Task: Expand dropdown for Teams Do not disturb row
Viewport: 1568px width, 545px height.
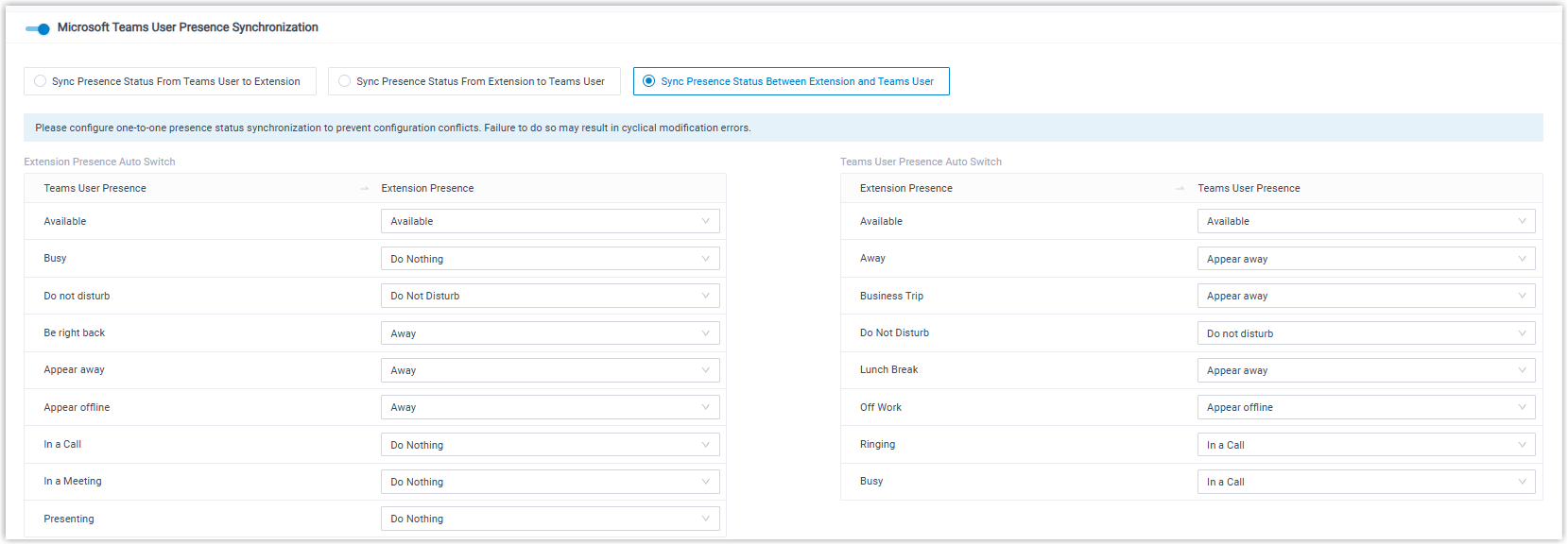Action: [549, 296]
